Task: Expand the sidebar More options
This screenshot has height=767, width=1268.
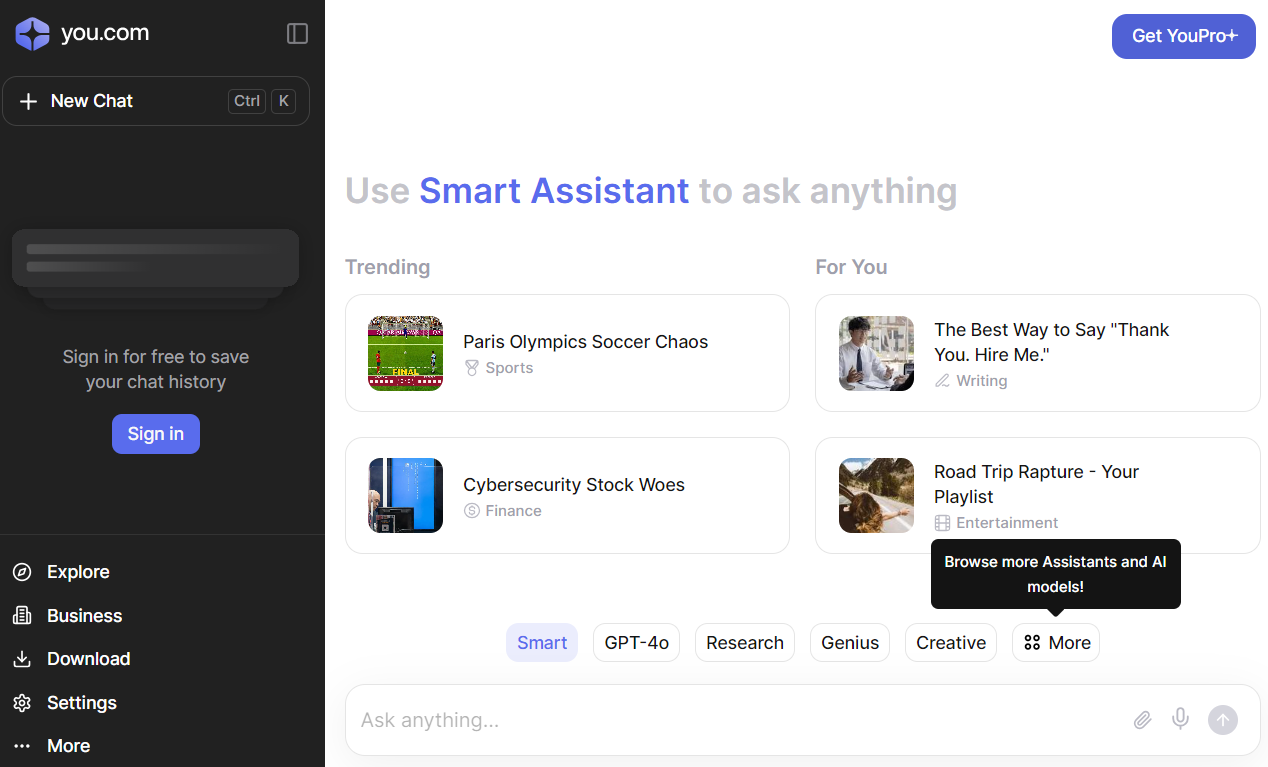Action: (x=68, y=746)
